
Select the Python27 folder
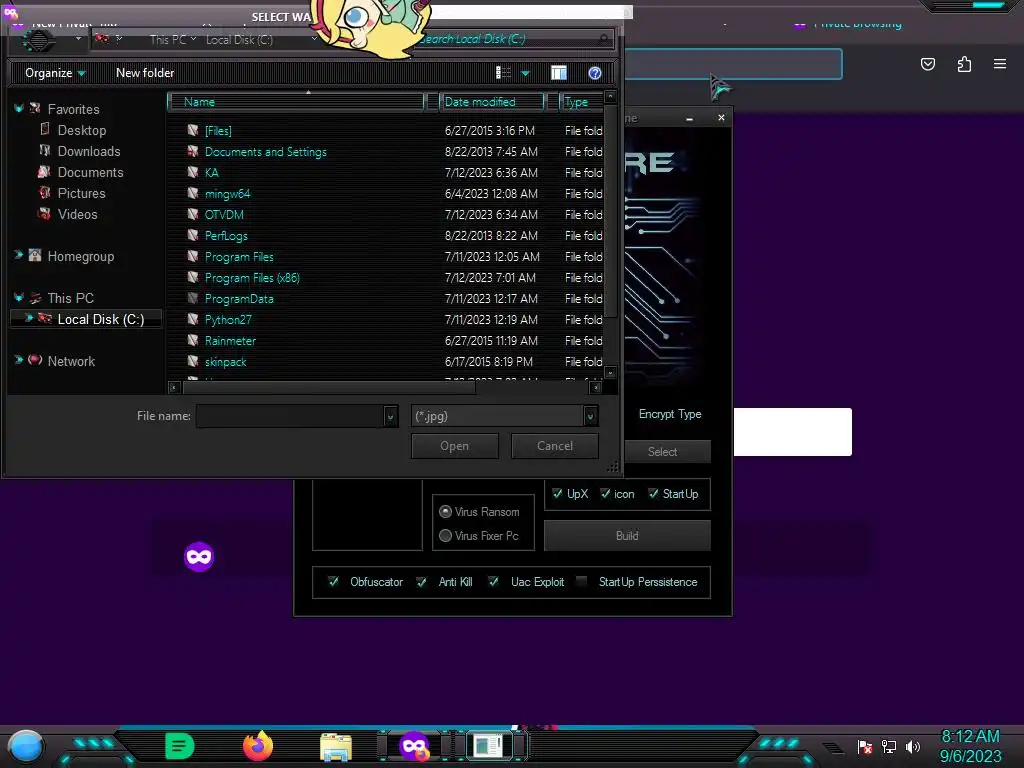tap(228, 319)
